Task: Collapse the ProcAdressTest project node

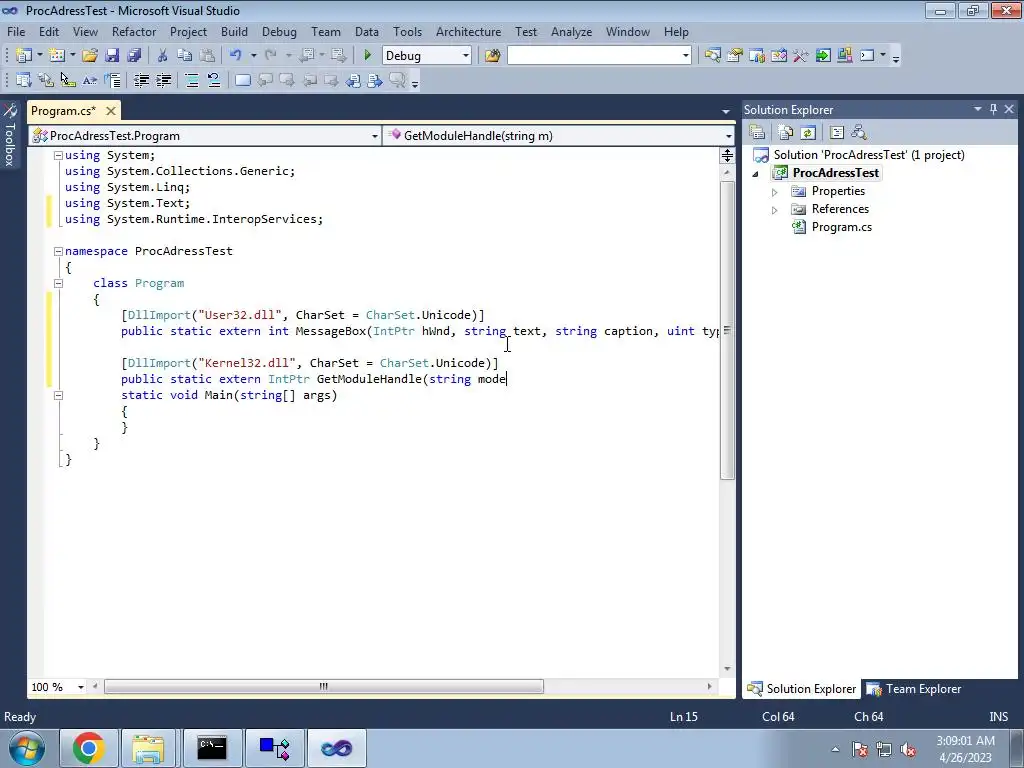Action: tap(756, 174)
